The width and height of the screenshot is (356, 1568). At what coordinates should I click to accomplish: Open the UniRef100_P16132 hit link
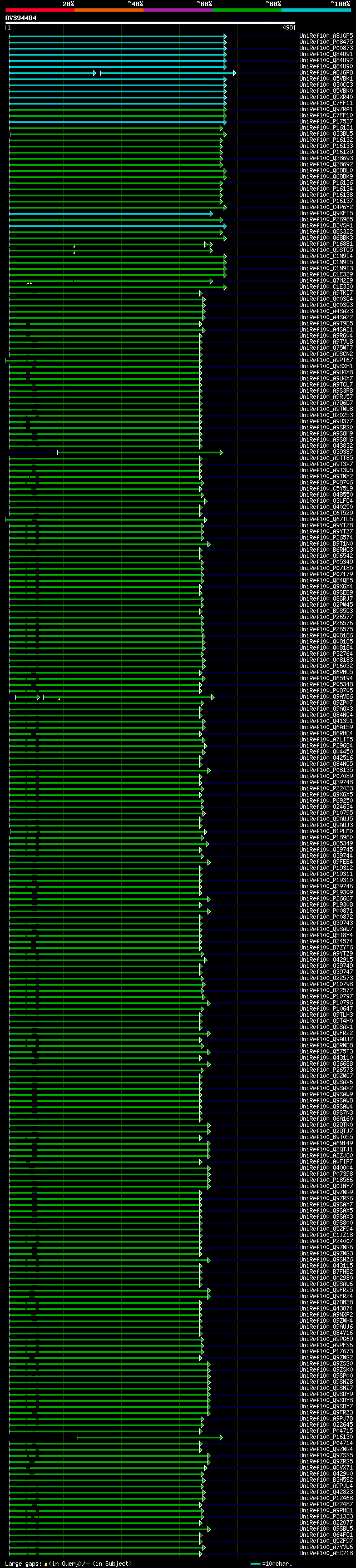326,140
